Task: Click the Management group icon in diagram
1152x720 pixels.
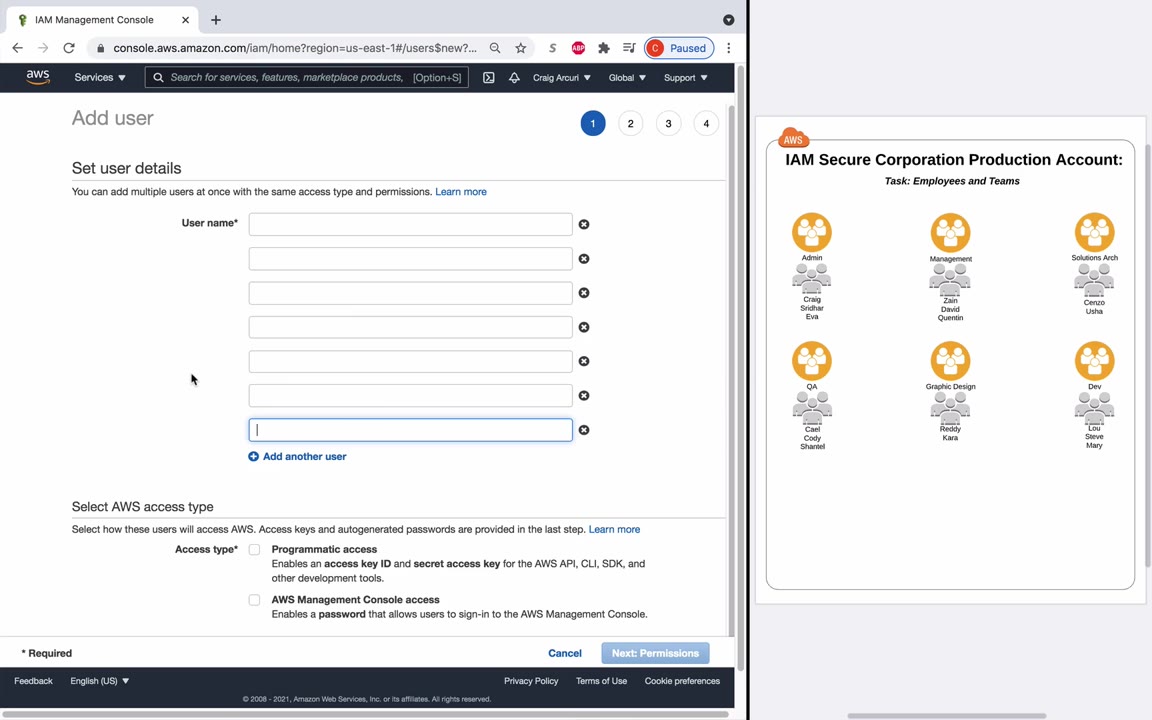Action: click(x=950, y=233)
